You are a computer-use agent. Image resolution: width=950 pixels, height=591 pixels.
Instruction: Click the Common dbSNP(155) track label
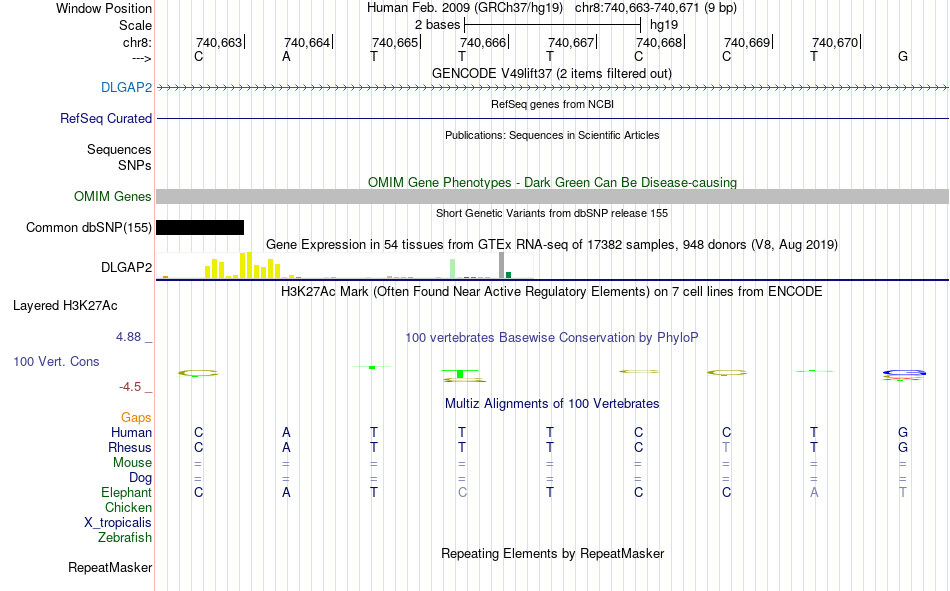click(88, 227)
